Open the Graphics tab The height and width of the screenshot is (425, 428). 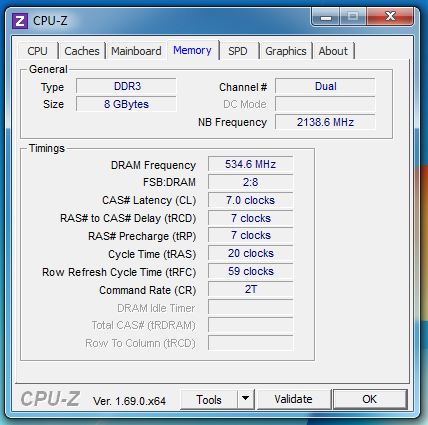point(286,51)
